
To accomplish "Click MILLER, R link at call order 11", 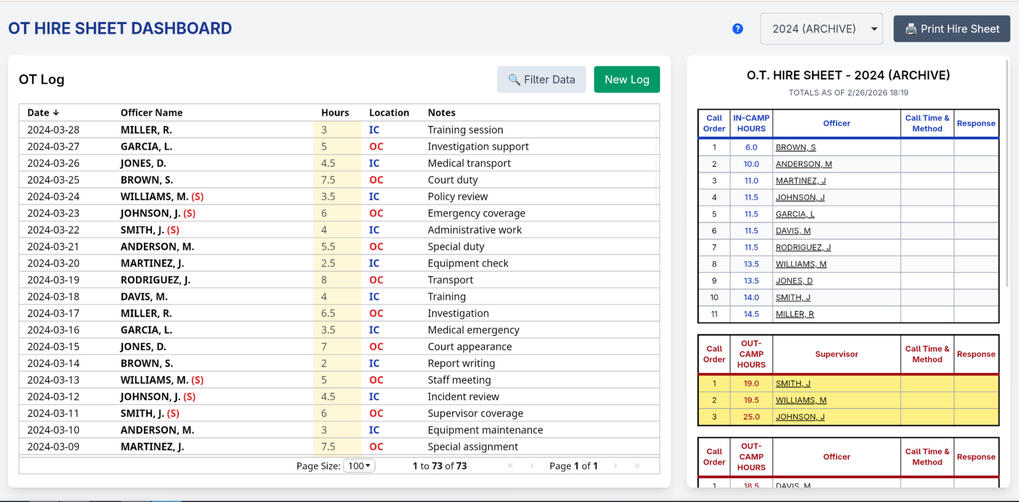I will click(794, 314).
